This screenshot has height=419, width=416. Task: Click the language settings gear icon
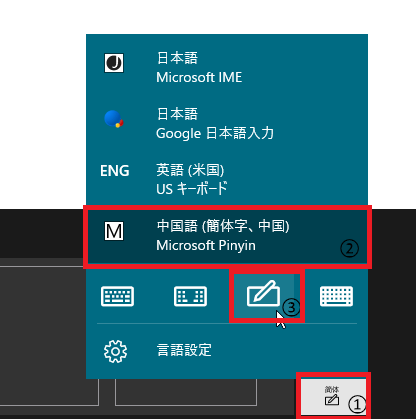point(115,351)
